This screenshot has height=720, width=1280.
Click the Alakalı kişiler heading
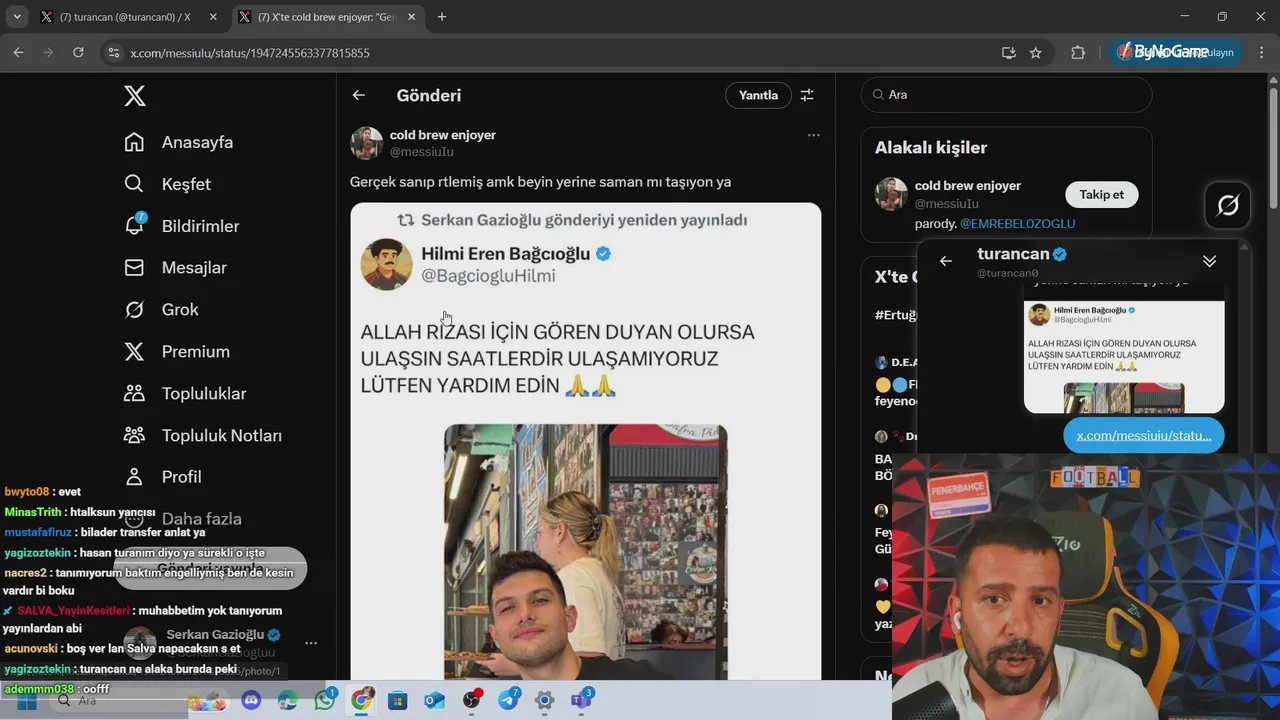[931, 148]
